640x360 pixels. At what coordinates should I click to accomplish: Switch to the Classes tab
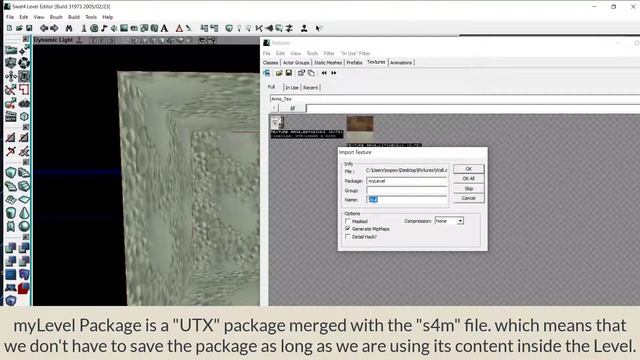pos(270,63)
